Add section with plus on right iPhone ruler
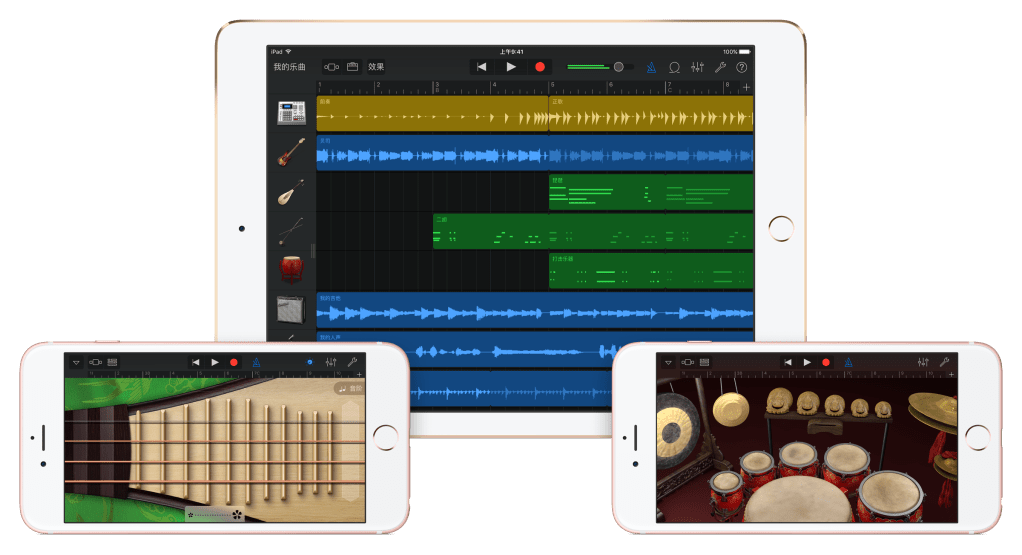The image size is (1022, 555). click(952, 375)
